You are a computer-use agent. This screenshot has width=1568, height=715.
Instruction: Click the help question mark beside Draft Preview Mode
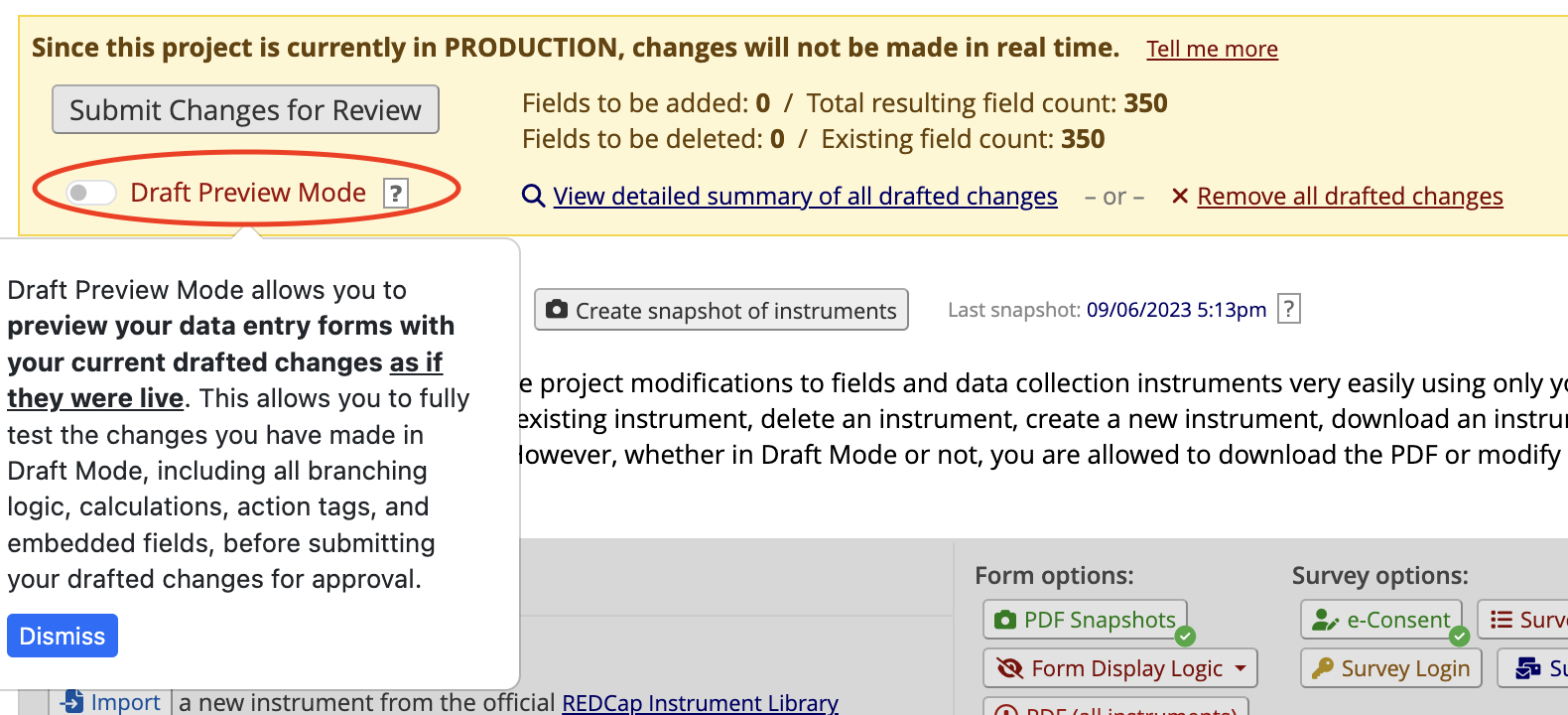coord(395,193)
